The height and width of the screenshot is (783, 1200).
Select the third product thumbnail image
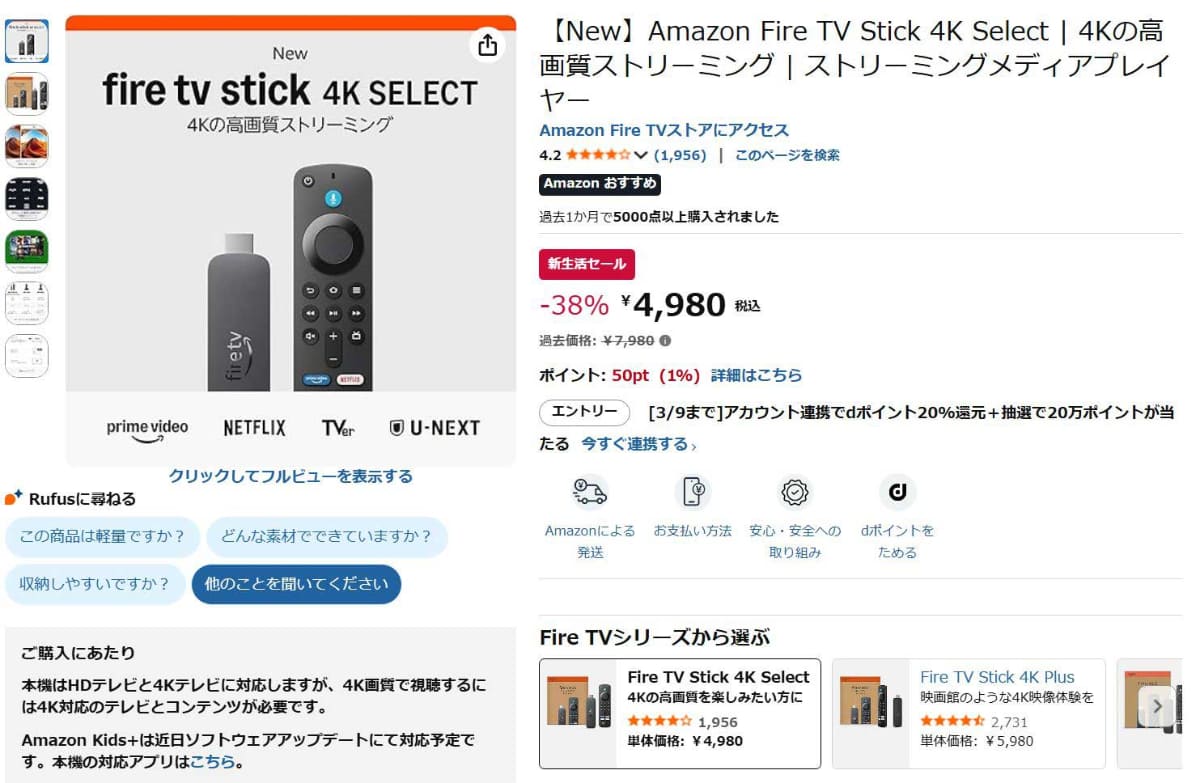[x=27, y=146]
